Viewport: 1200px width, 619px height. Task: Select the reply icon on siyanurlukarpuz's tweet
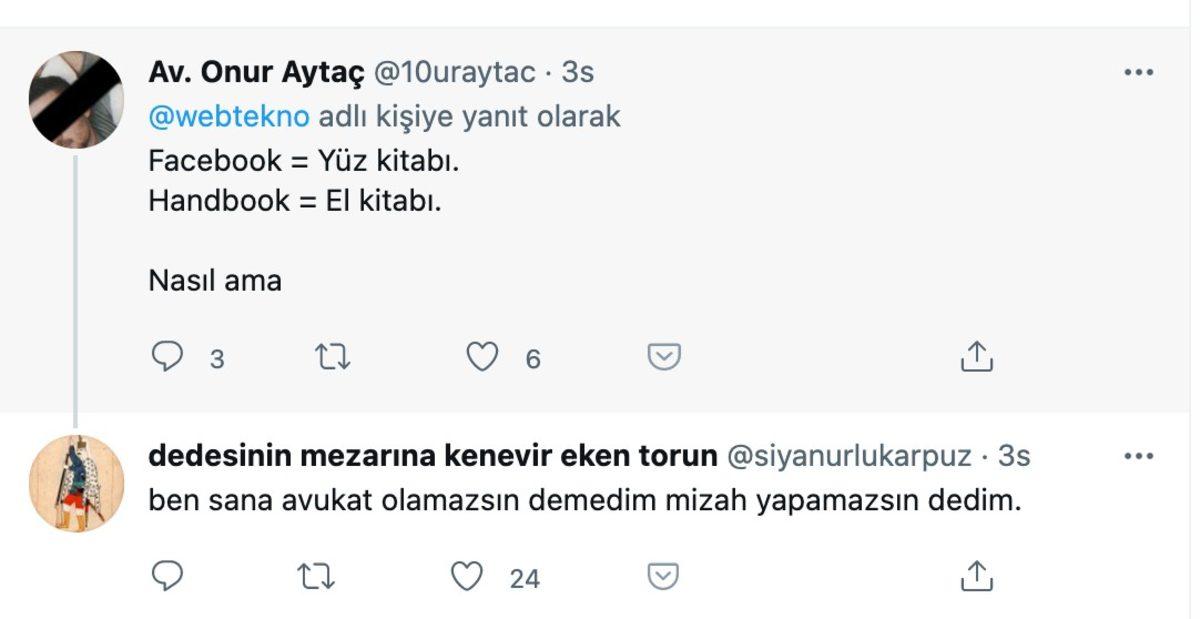[166, 572]
